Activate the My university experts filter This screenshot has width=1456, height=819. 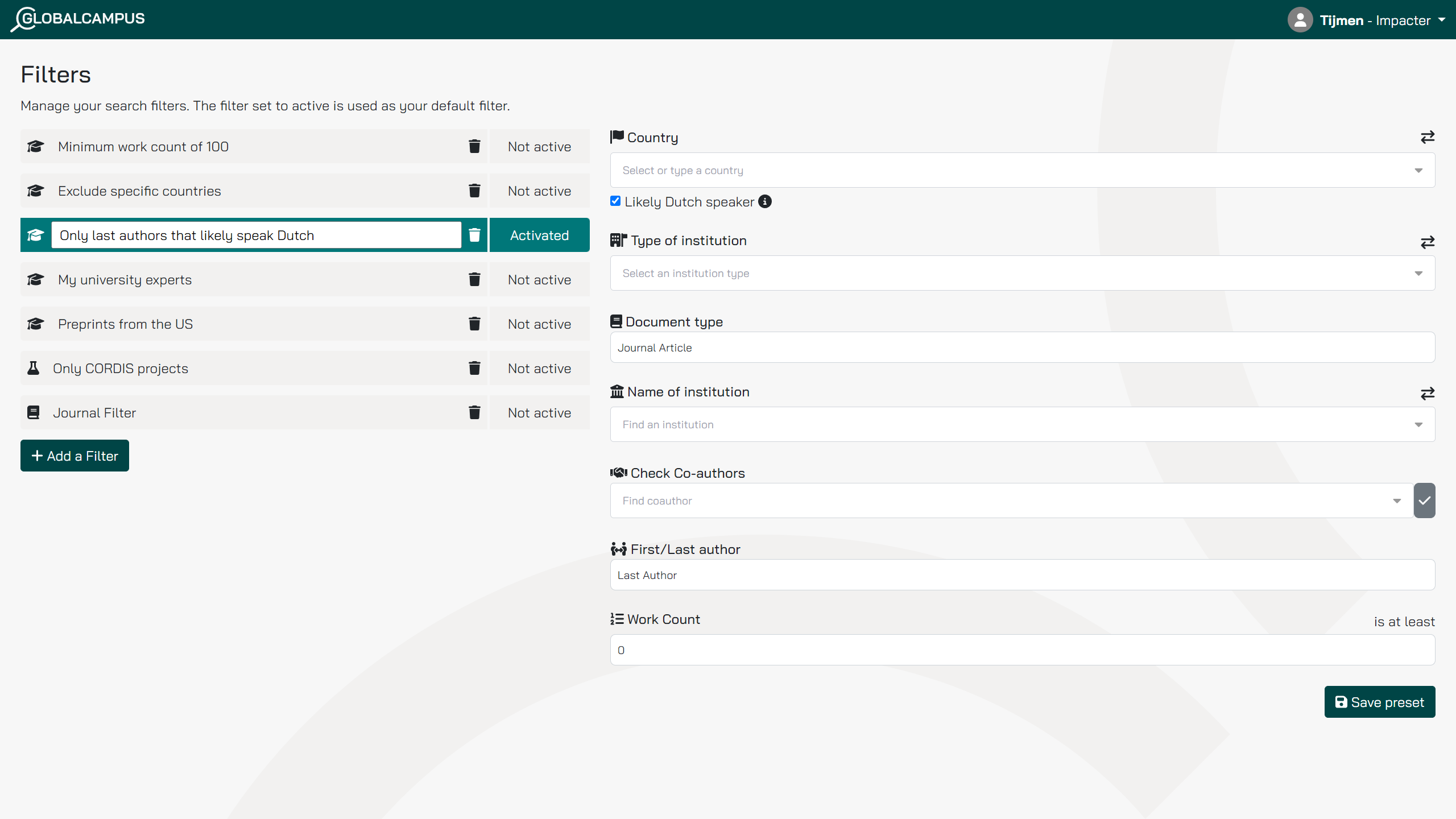539,279
